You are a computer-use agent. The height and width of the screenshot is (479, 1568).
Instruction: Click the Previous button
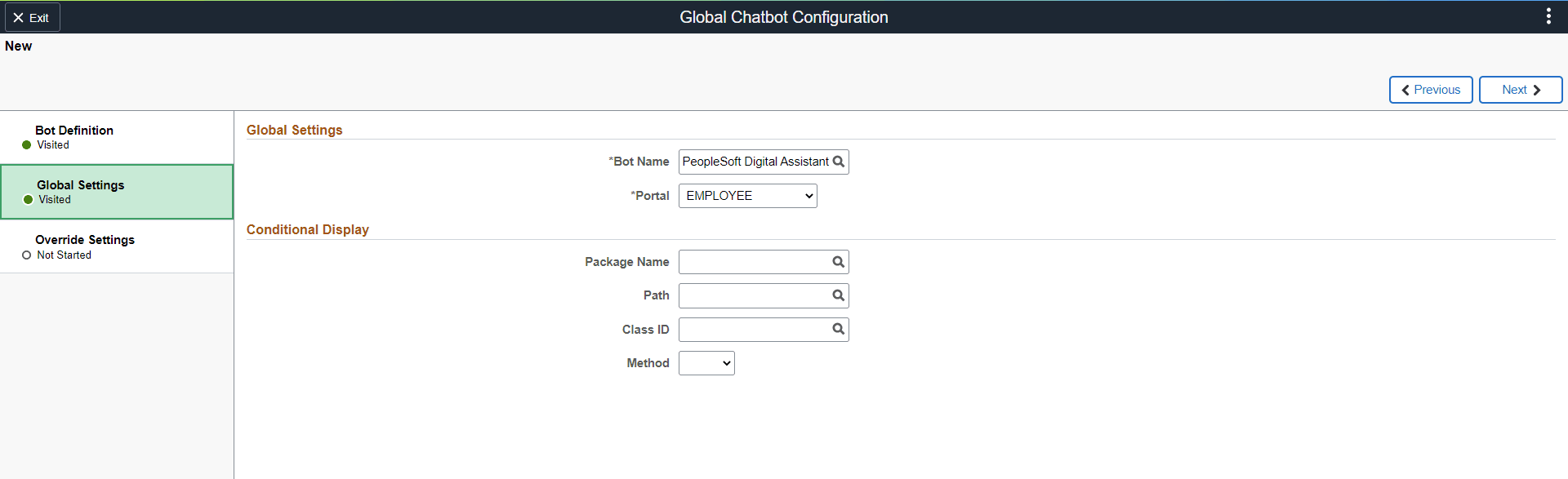click(1431, 90)
